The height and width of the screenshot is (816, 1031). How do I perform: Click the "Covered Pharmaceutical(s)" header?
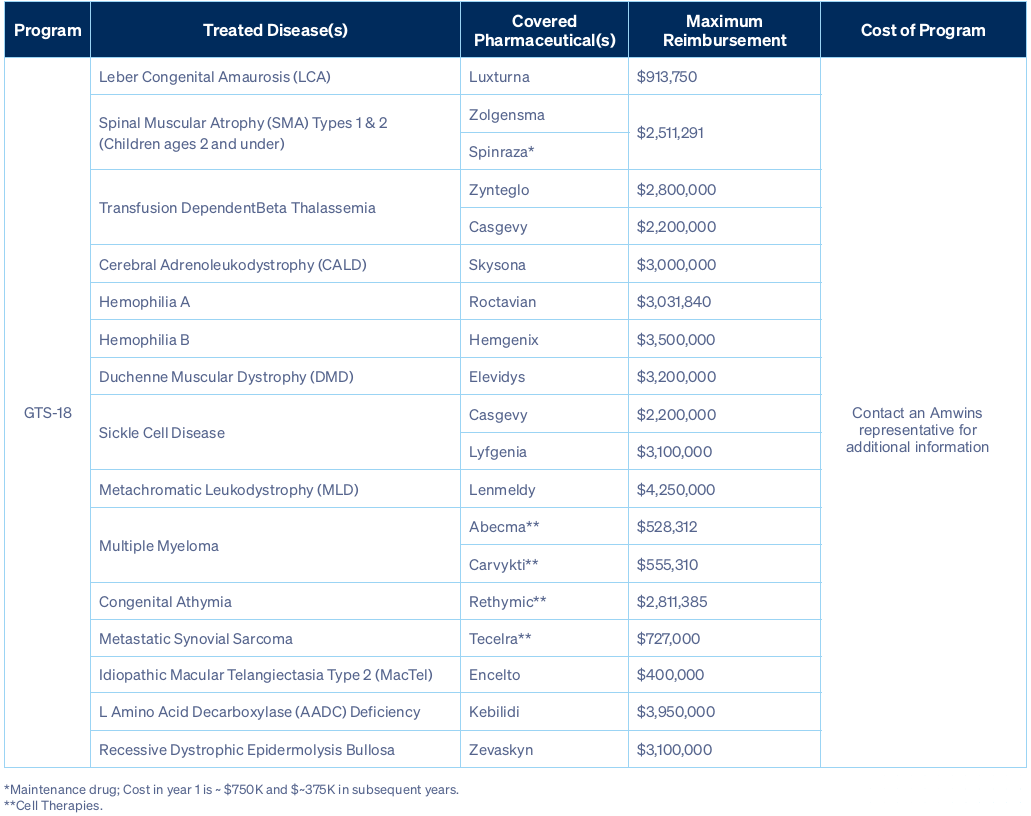[544, 31]
